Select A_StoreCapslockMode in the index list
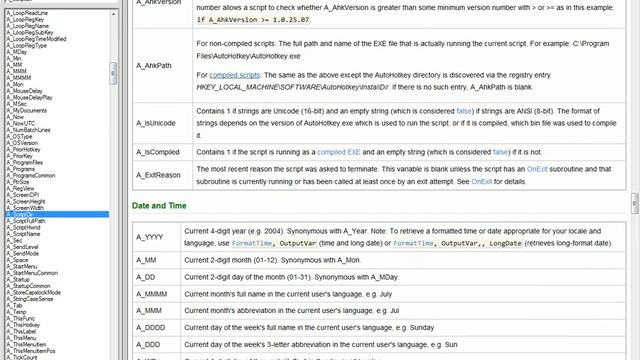The image size is (640, 360). pyautogui.click(x=33, y=293)
